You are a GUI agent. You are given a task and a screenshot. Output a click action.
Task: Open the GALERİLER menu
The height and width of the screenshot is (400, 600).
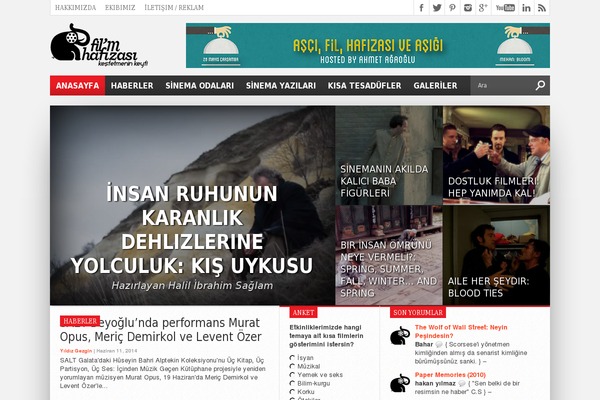point(435,85)
